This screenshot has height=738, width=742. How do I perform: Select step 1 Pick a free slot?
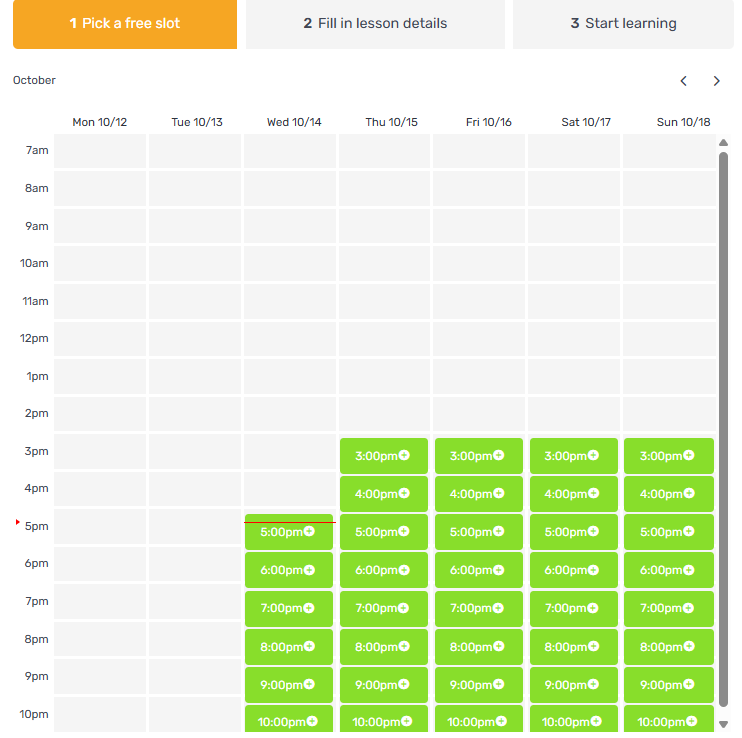click(125, 24)
